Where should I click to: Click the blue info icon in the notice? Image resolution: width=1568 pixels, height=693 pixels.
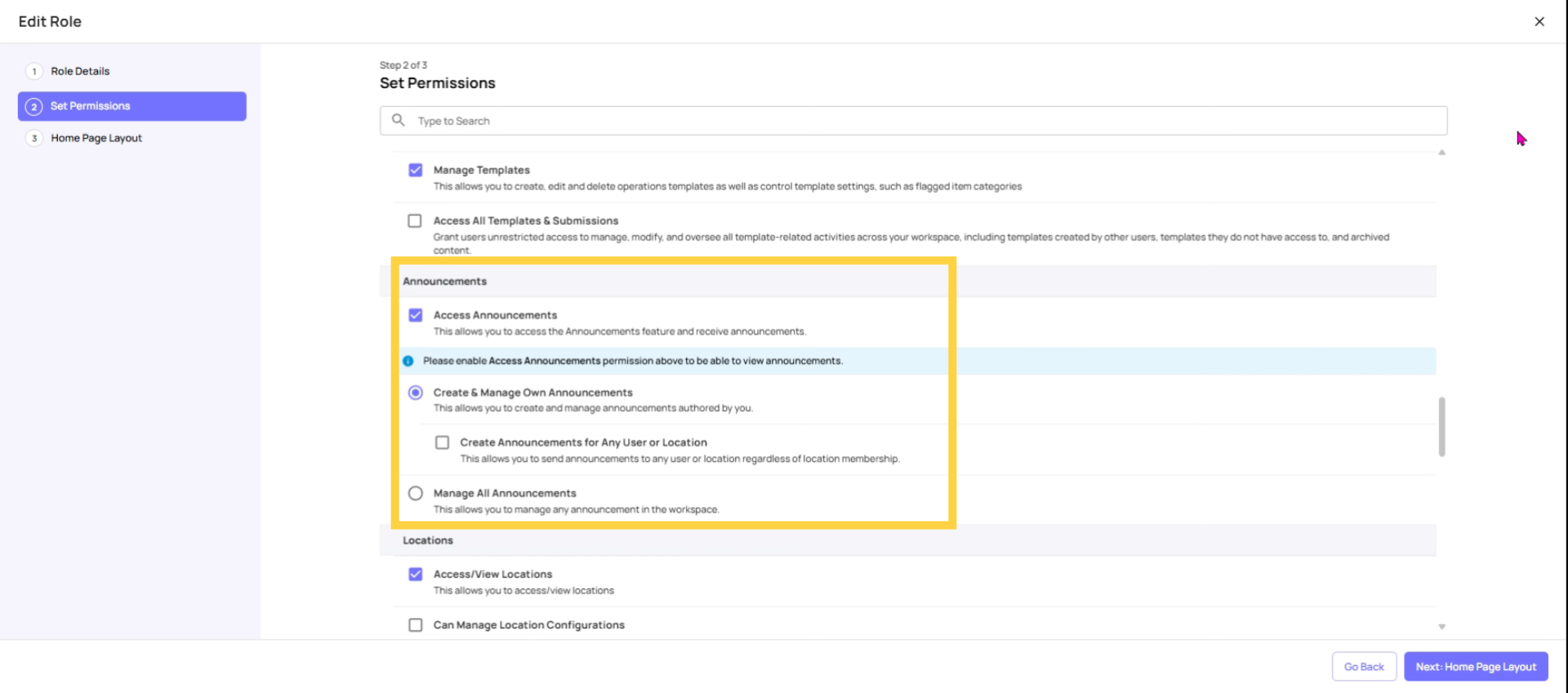point(408,360)
